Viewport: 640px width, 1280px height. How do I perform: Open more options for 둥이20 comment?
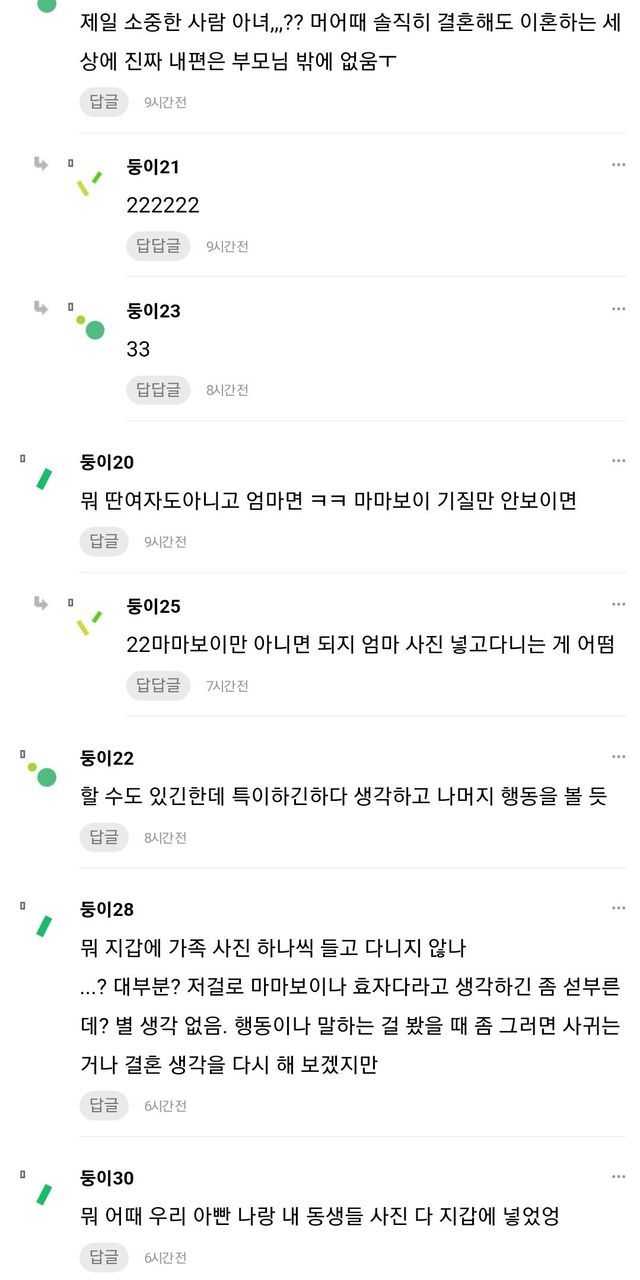tap(618, 461)
